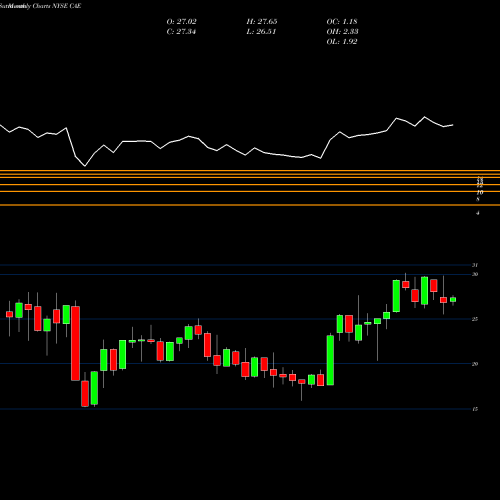Click the OC: 1.18 reading

click(342, 22)
